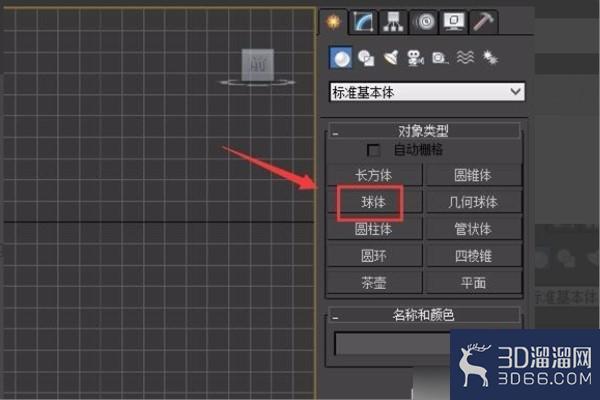The height and width of the screenshot is (400, 600).
Task: Select the Lights category icon
Action: [391, 58]
